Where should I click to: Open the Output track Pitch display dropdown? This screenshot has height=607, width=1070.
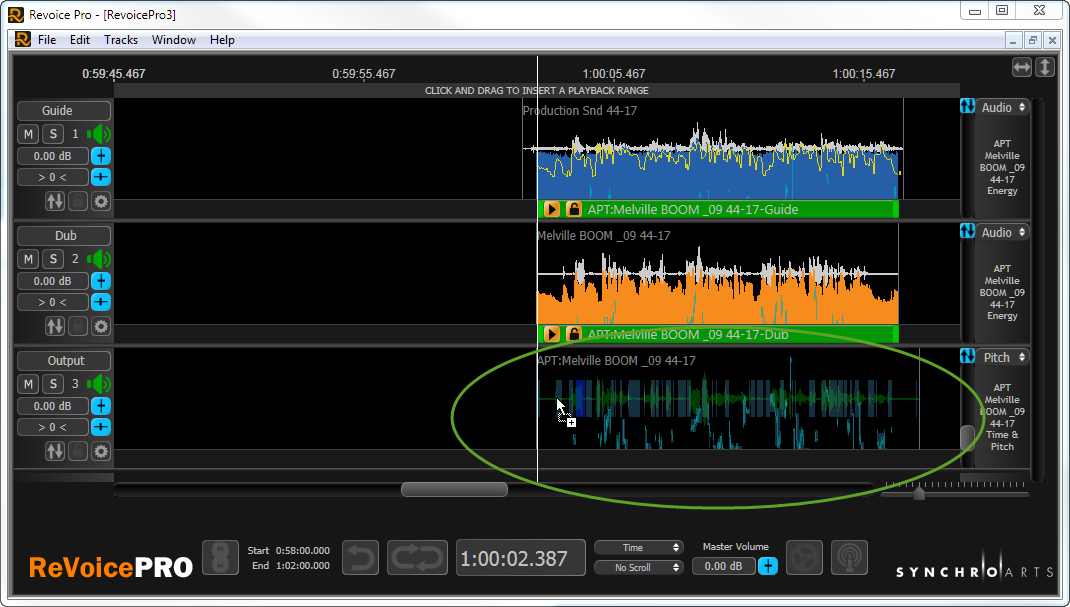tap(1003, 357)
